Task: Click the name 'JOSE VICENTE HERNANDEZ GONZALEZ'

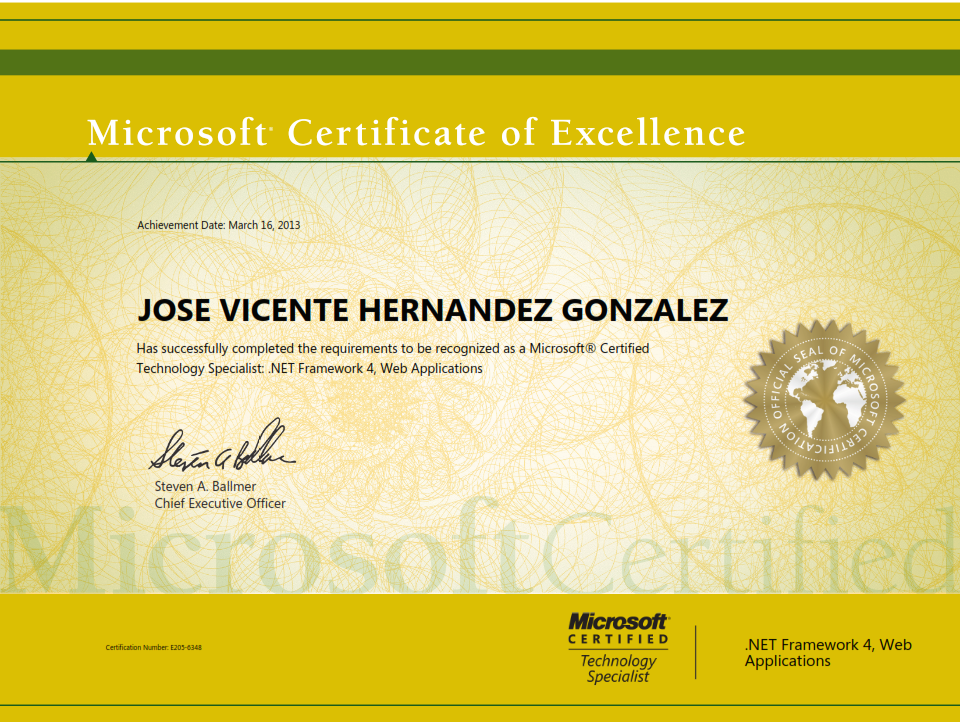Action: [433, 310]
